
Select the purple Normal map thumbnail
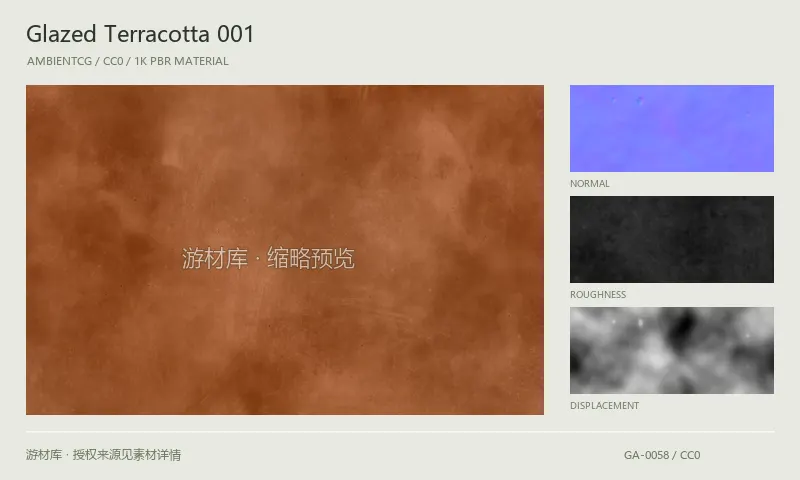[671, 129]
